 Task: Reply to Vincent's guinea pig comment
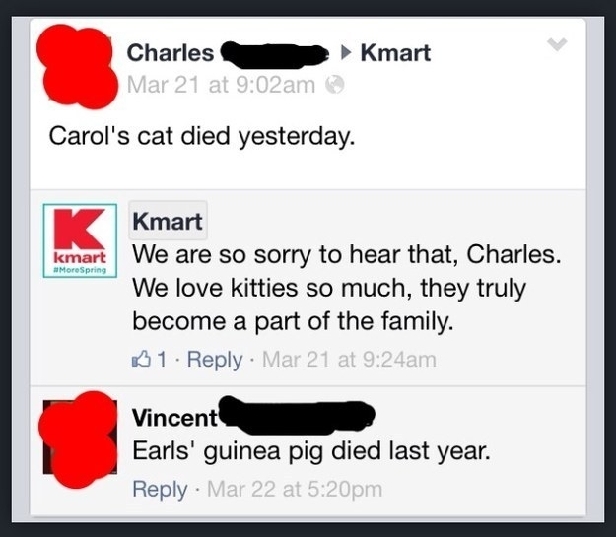coord(160,489)
